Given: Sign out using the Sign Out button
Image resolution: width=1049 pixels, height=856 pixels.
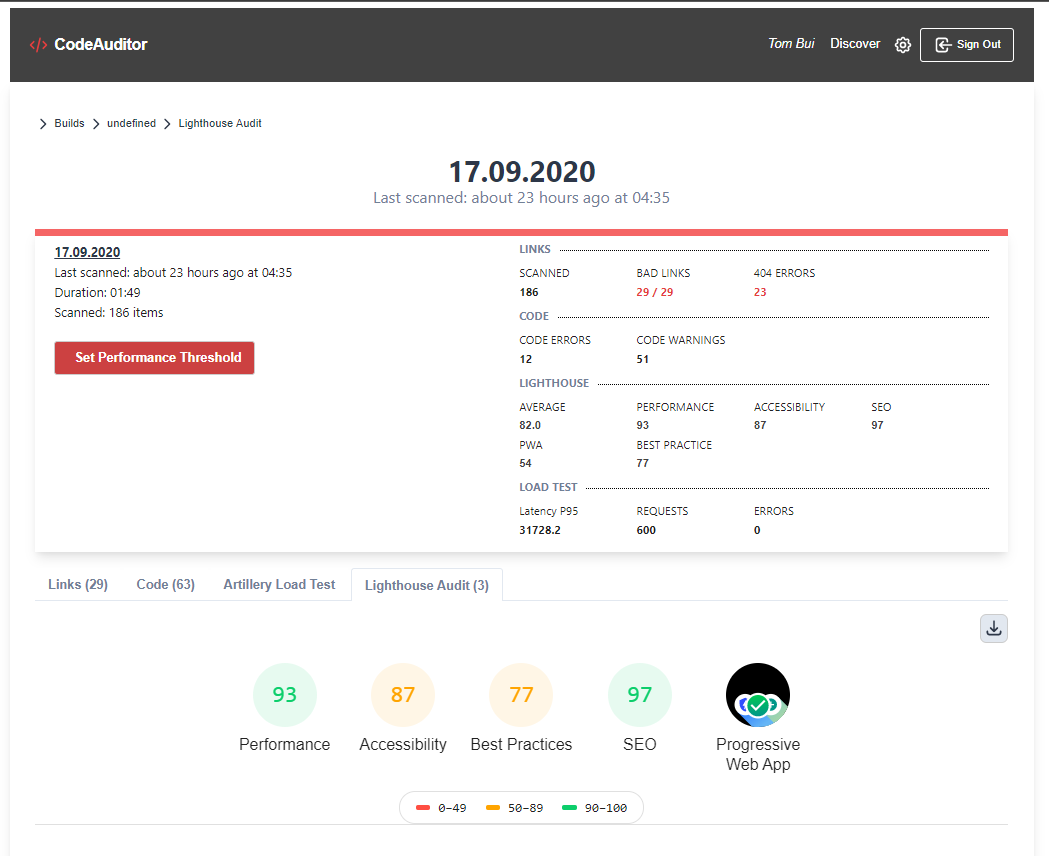Looking at the screenshot, I should (x=966, y=44).
